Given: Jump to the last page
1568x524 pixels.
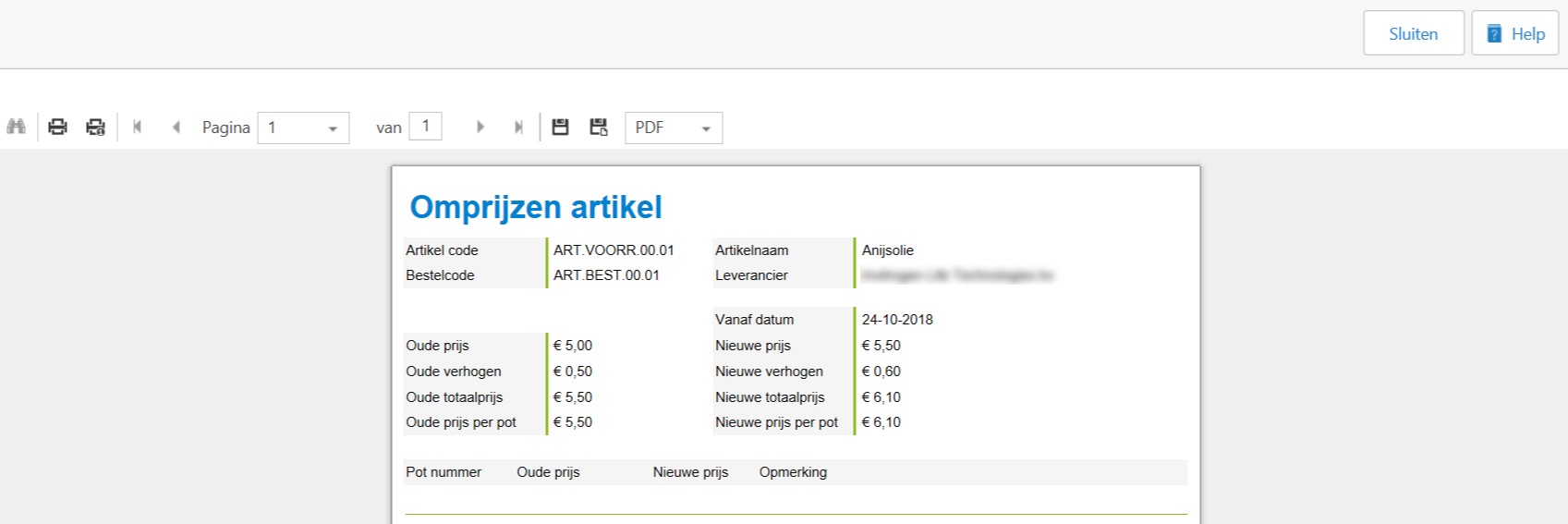Looking at the screenshot, I should click(x=518, y=127).
